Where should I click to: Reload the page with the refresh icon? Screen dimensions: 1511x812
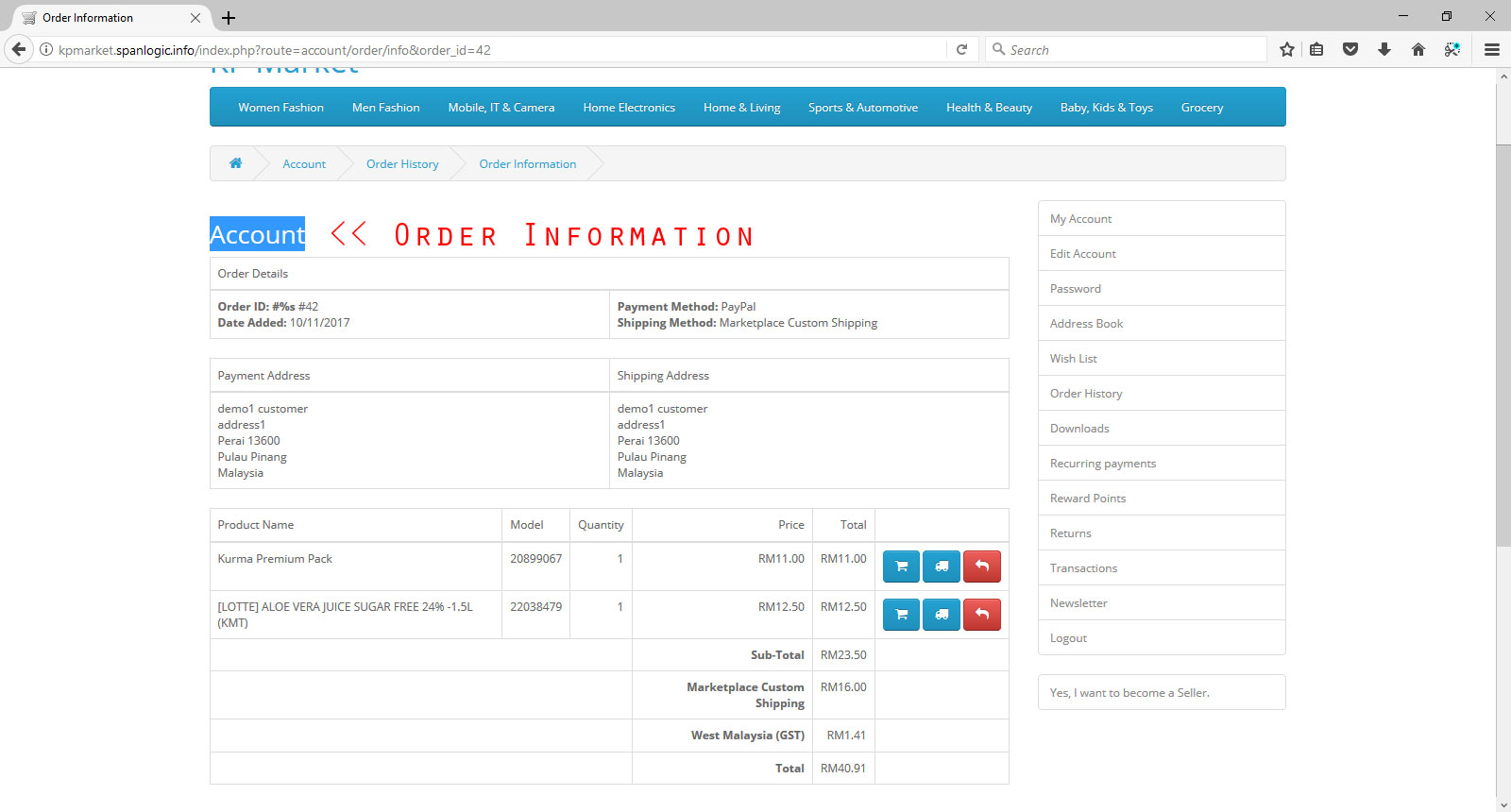(x=961, y=50)
